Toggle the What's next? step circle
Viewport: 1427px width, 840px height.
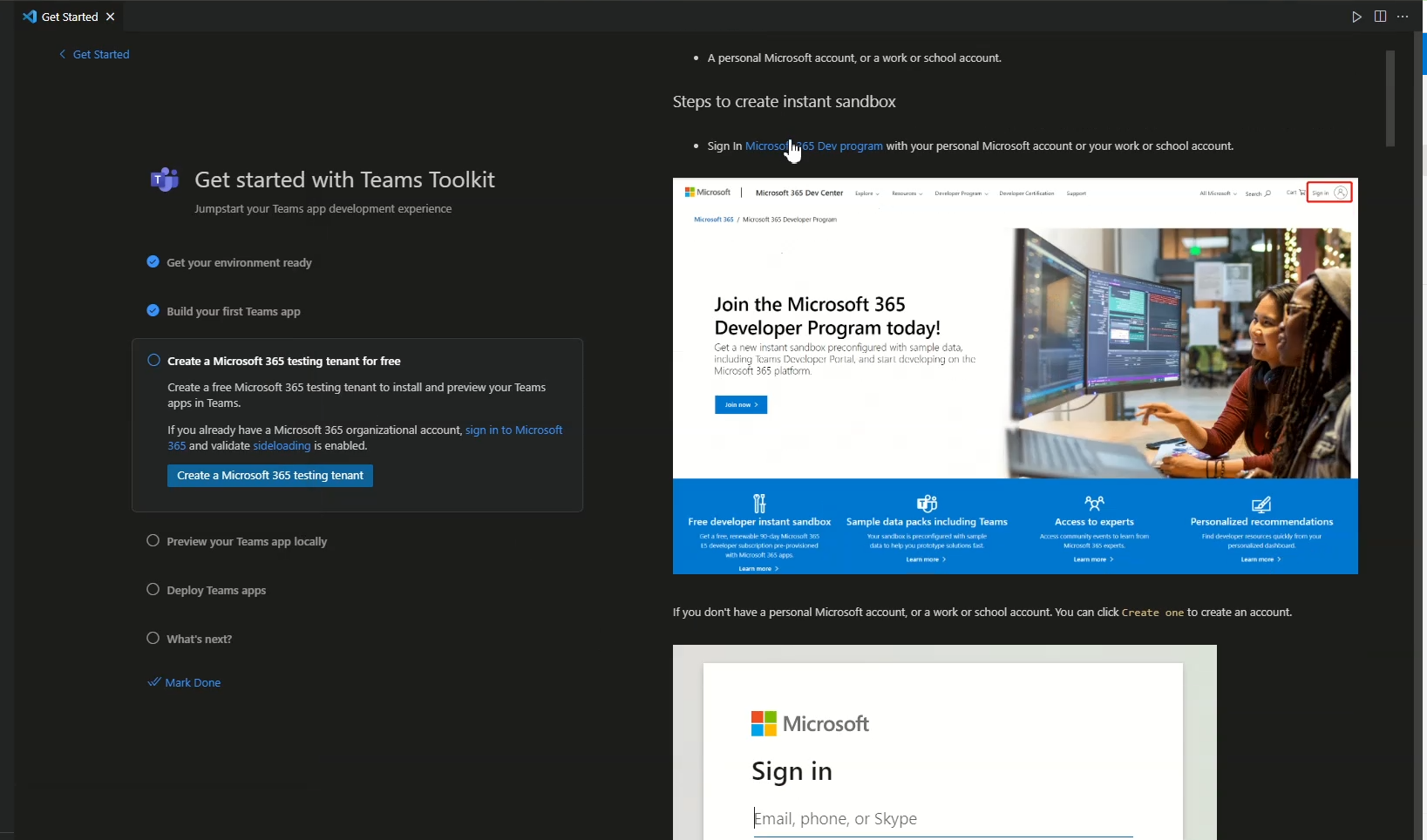pyautogui.click(x=153, y=639)
